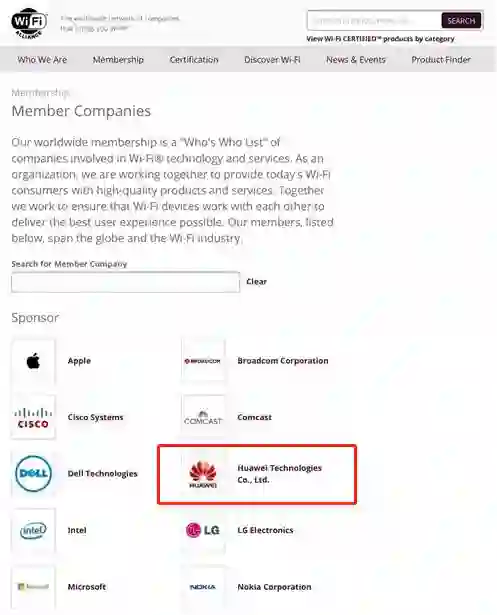Select the Microsoft logo thumbnail

(x=33, y=587)
